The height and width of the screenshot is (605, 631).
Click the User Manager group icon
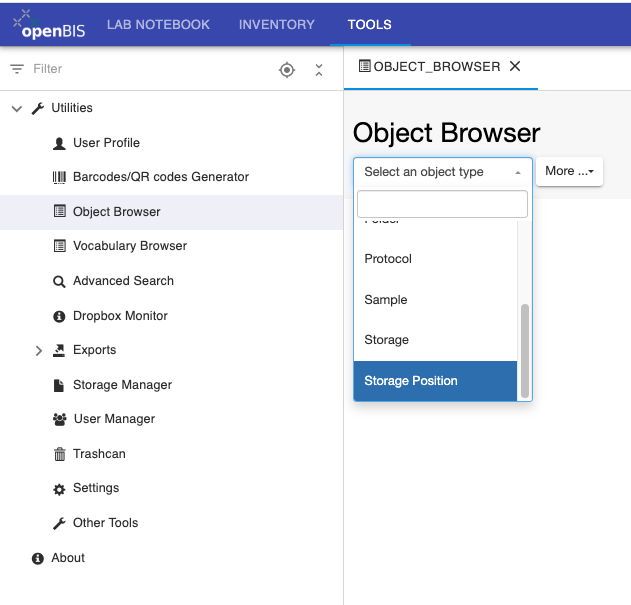60,420
